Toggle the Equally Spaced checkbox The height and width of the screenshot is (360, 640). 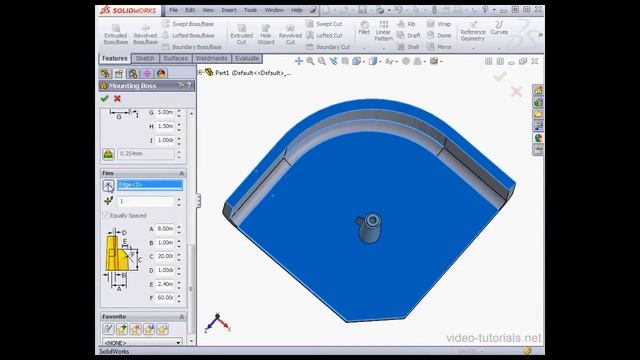click(x=106, y=215)
